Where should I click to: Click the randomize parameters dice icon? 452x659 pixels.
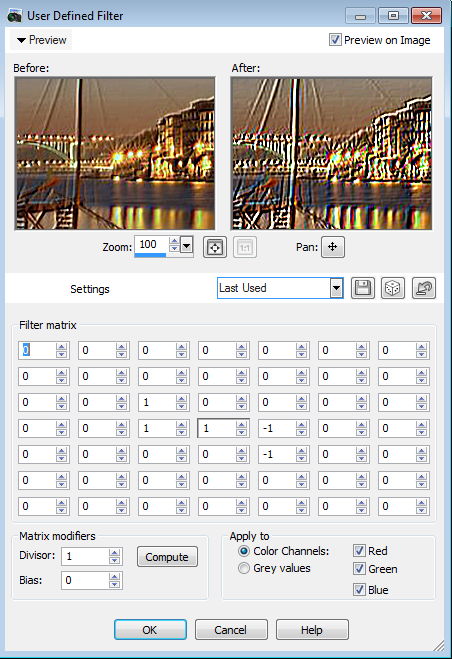point(393,288)
